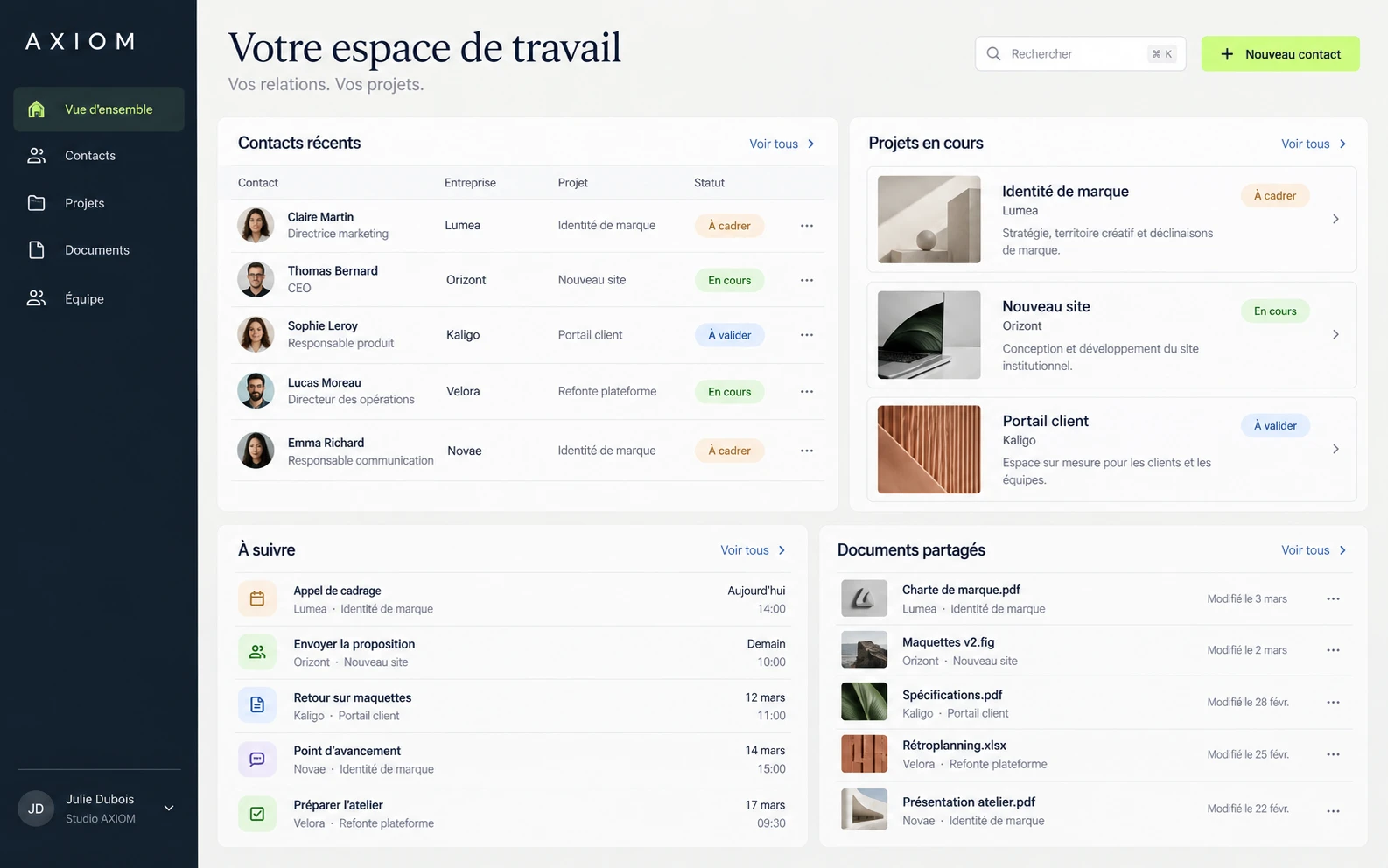Click the Projets folder icon in sidebar
Image resolution: width=1388 pixels, height=868 pixels.
(36, 203)
